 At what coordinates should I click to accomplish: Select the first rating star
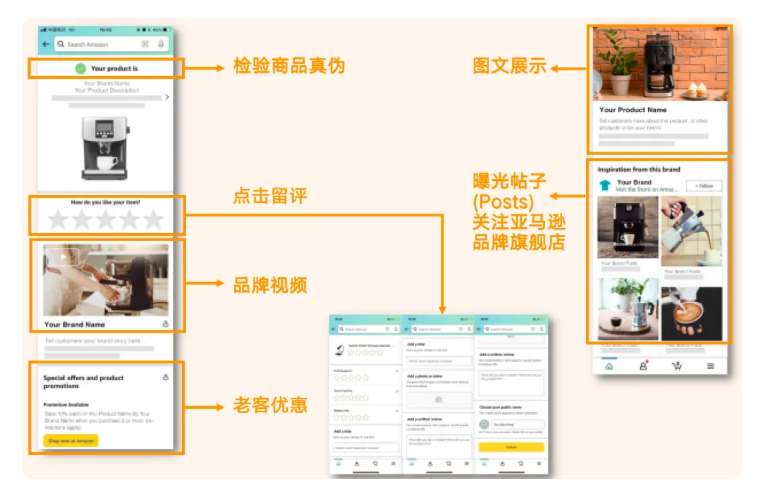tap(59, 218)
